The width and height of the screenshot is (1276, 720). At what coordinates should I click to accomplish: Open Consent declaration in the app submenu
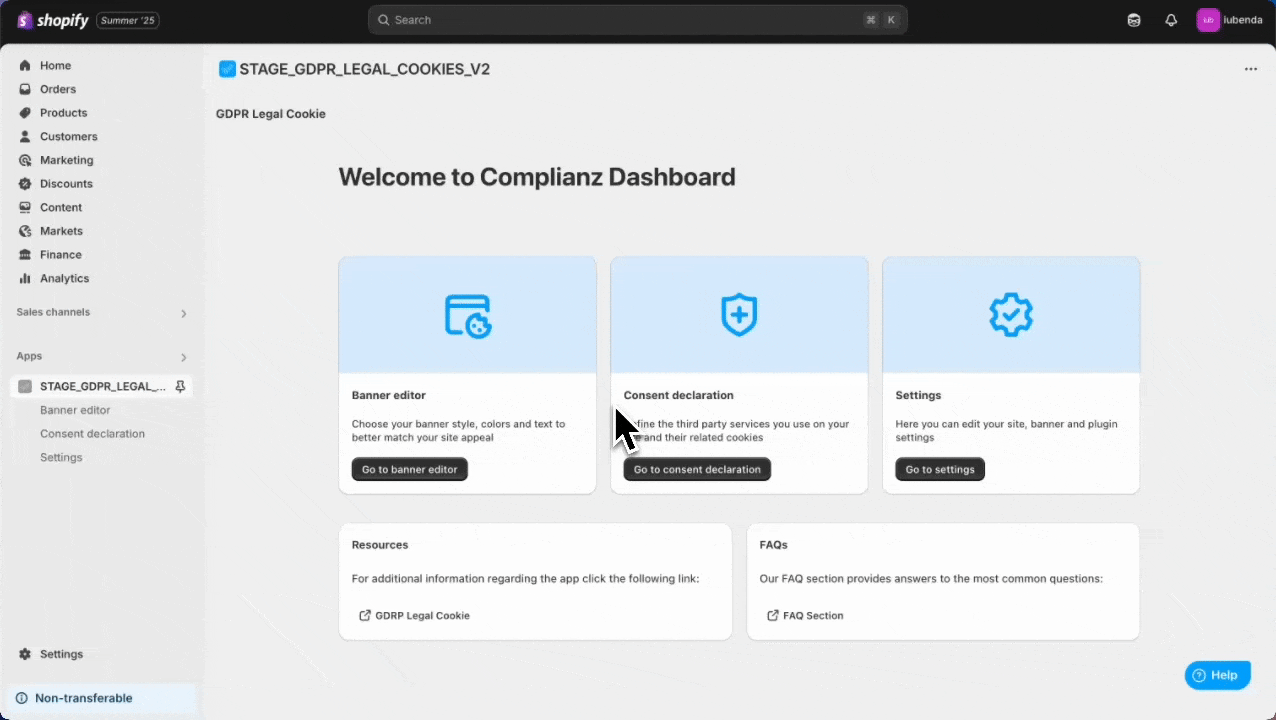coord(92,434)
